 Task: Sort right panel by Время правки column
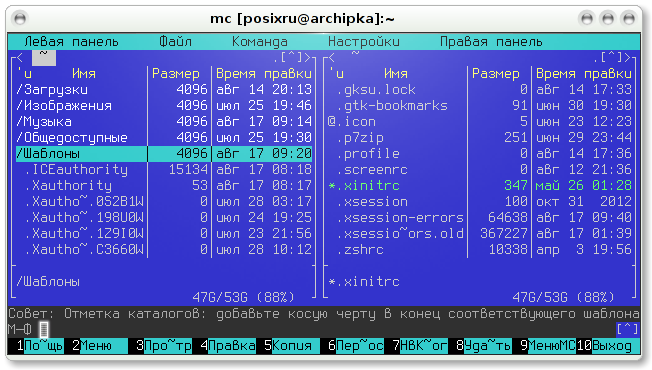coord(584,74)
